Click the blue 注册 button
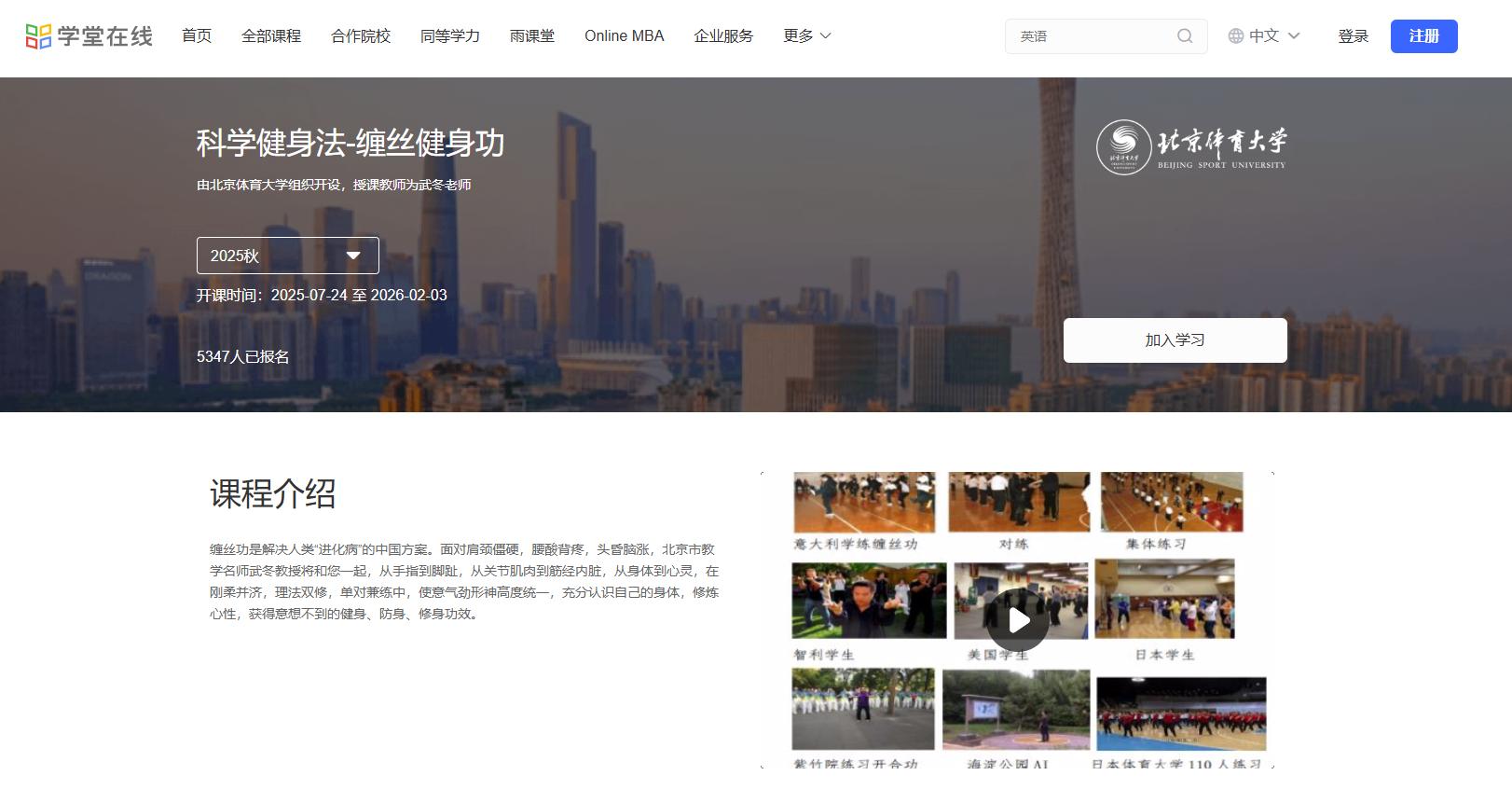The height and width of the screenshot is (803, 1512). 1423,36
